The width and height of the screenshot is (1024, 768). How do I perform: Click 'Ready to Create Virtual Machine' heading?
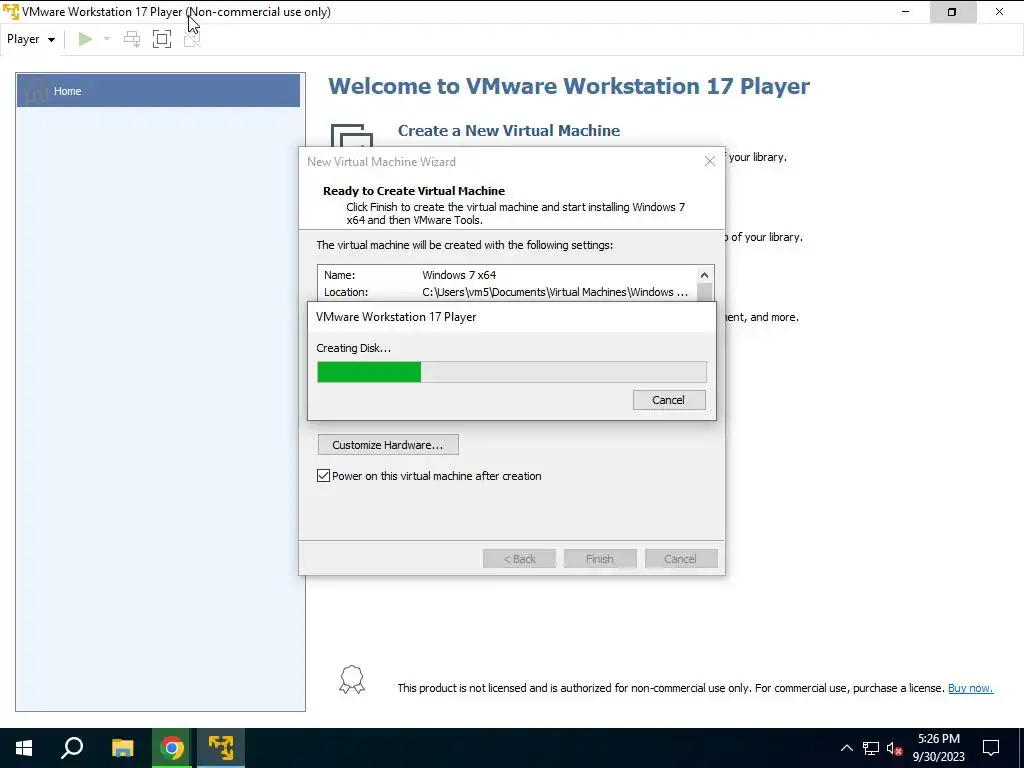(x=414, y=191)
